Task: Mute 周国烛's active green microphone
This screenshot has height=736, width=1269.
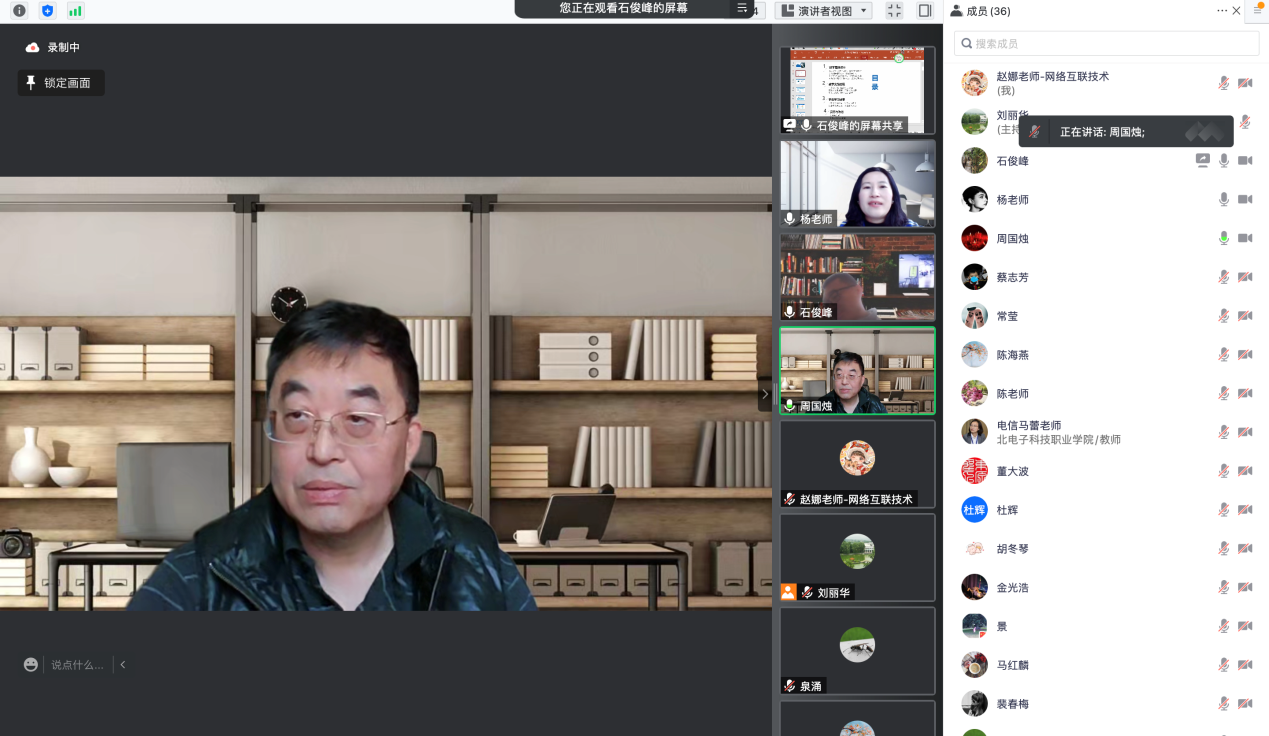Action: click(x=1223, y=238)
